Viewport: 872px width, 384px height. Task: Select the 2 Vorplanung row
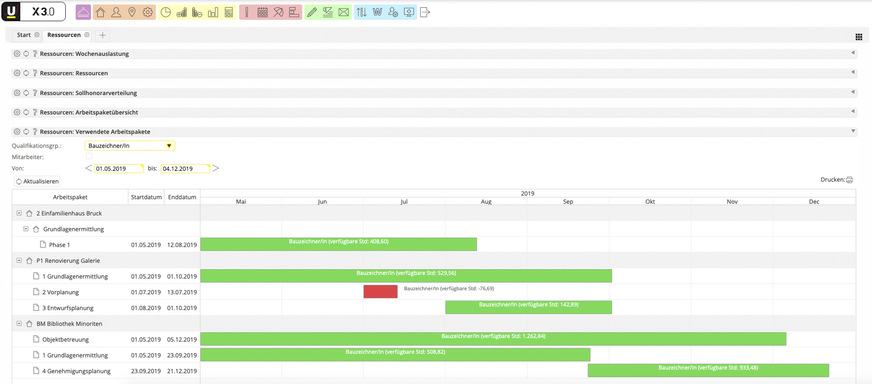(x=106, y=292)
